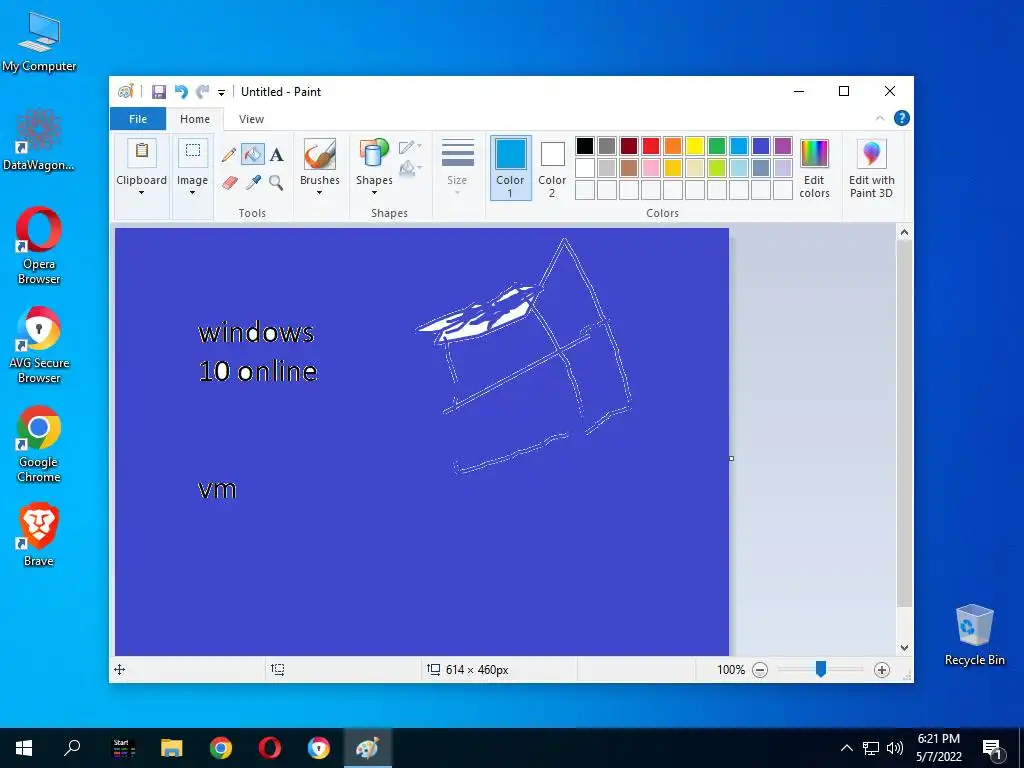Screen dimensions: 1024x768
Task: Choose the yellow color swatch
Action: pyautogui.click(x=695, y=146)
